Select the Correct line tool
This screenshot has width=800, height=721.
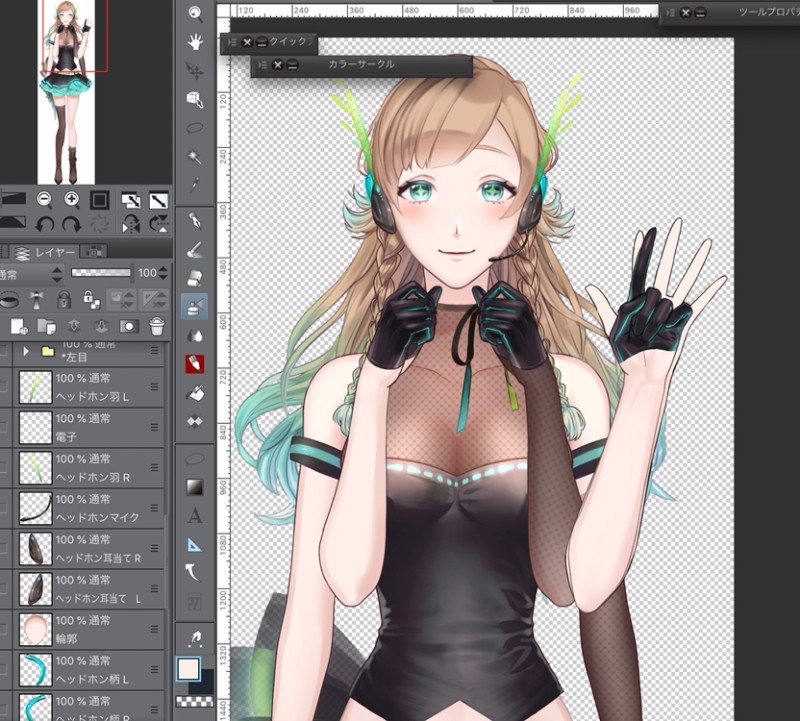(194, 573)
